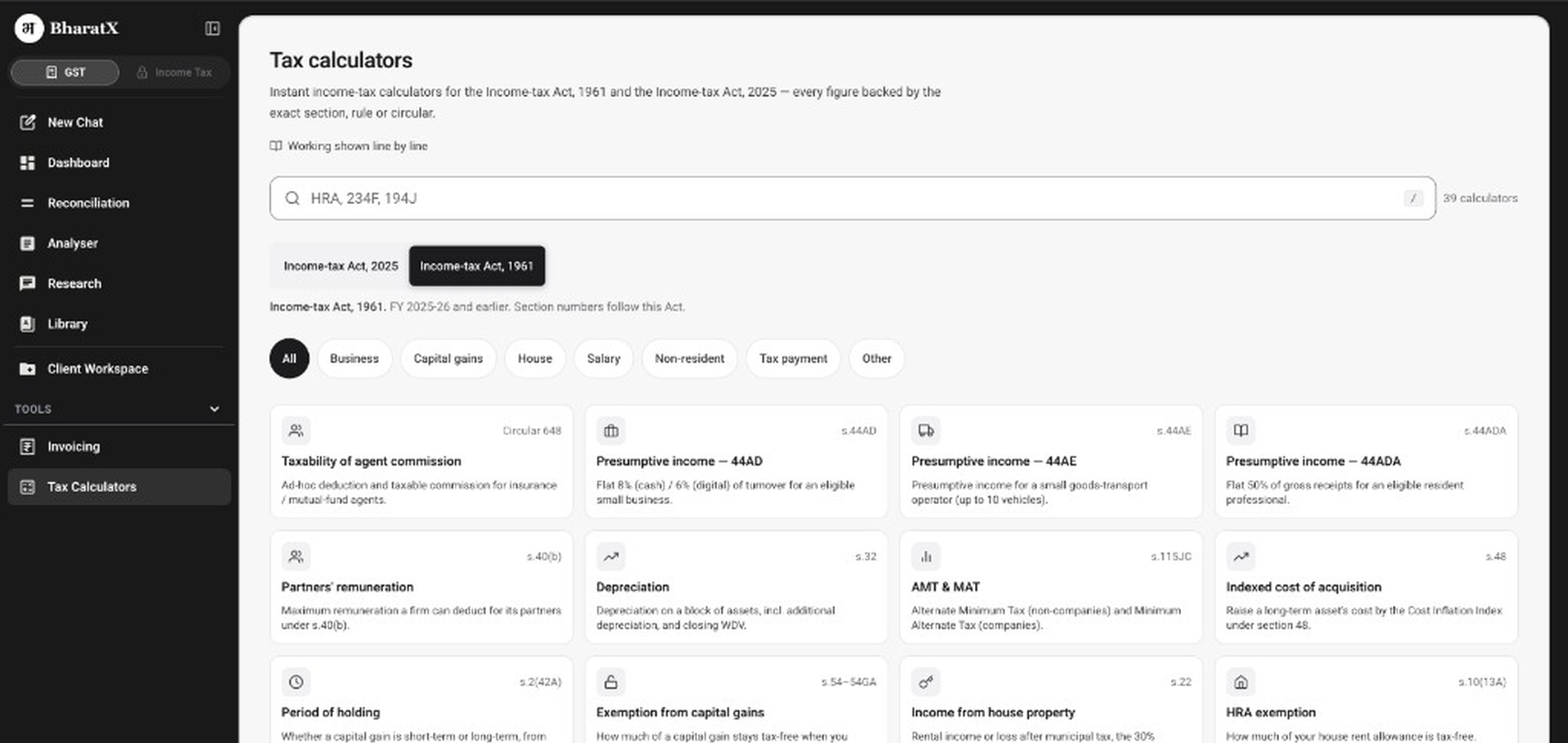
Task: Select Income-tax Act, 1961 tab
Action: click(477, 266)
